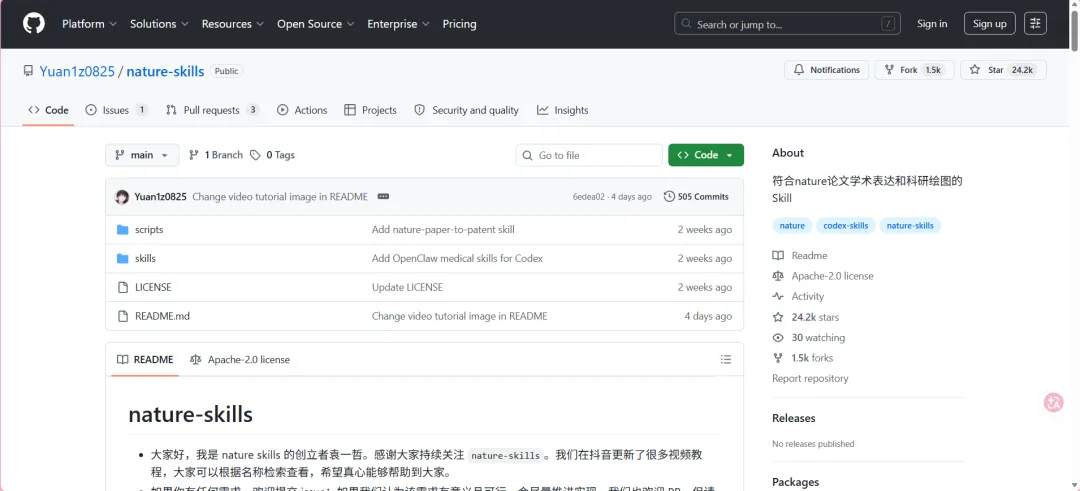Switch to the Insights tab

tap(563, 110)
